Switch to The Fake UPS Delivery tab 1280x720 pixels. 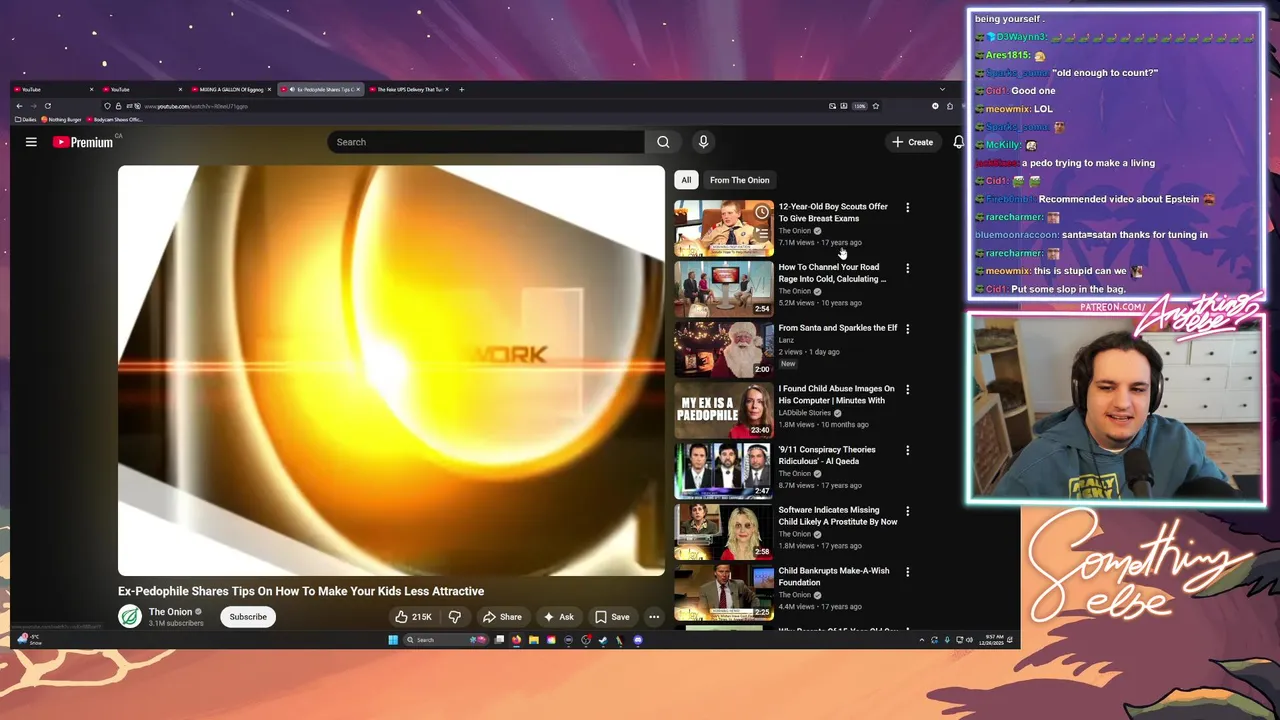click(409, 89)
